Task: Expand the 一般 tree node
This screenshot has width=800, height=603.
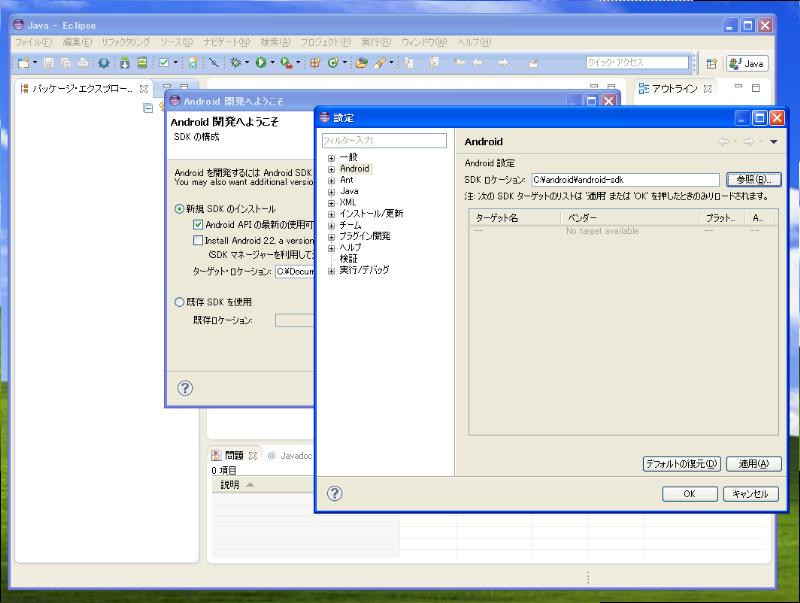Action: pyautogui.click(x=332, y=158)
